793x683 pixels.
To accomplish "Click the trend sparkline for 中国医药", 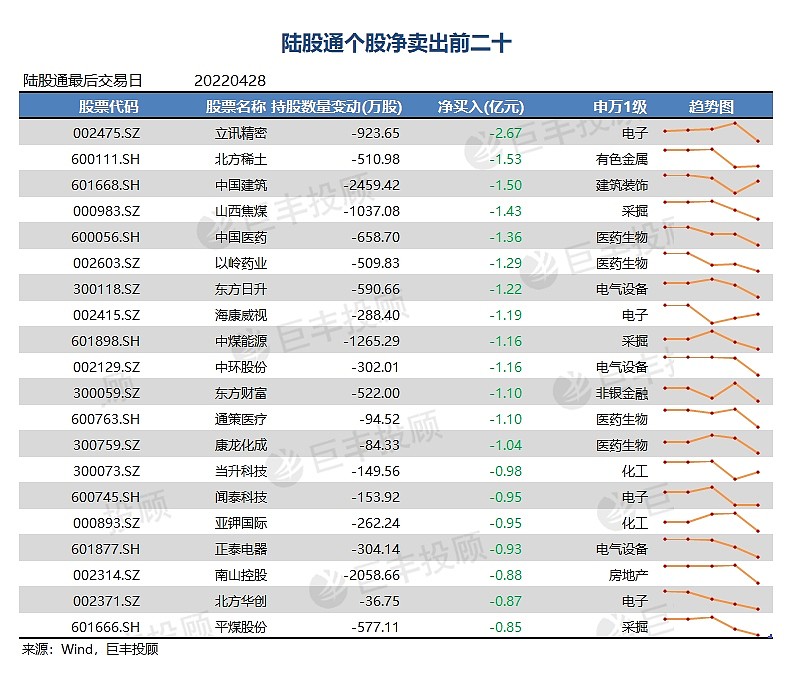I will [711, 236].
